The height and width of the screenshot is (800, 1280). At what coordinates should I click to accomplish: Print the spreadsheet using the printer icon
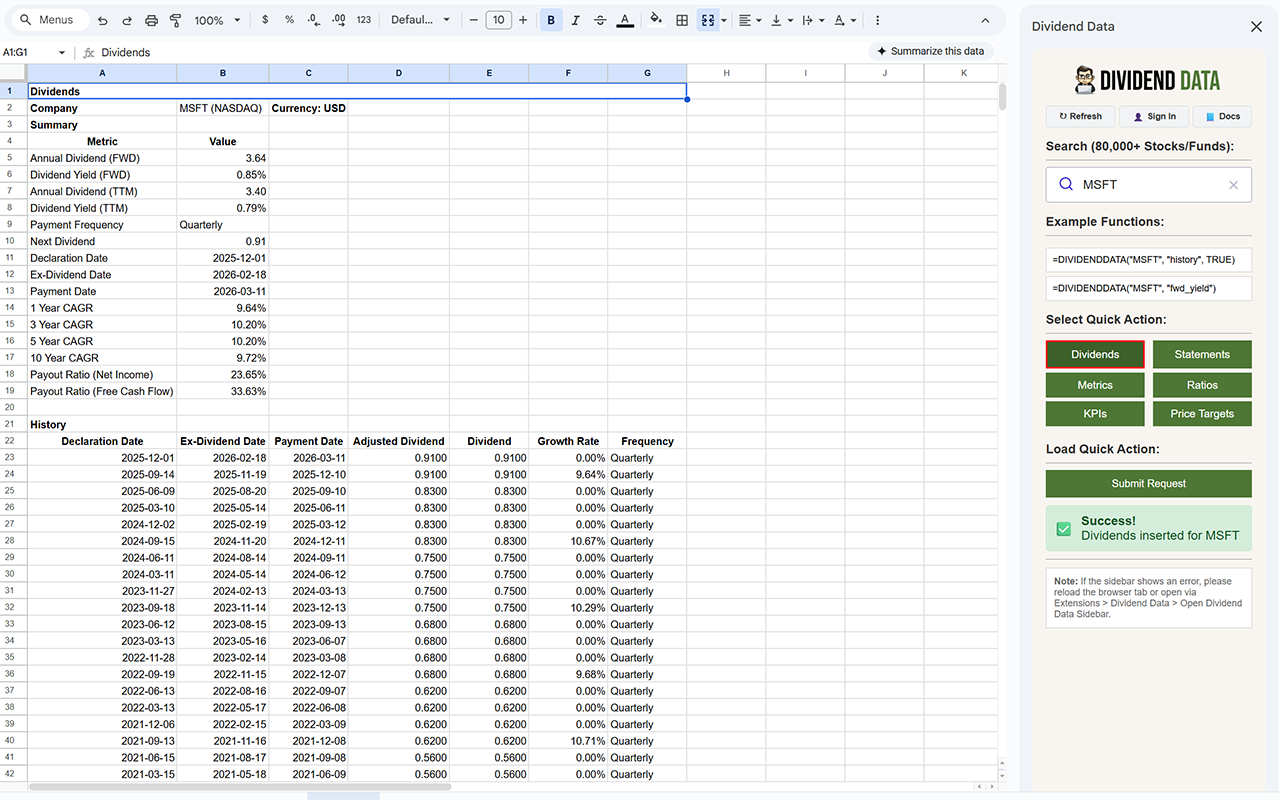[x=151, y=20]
